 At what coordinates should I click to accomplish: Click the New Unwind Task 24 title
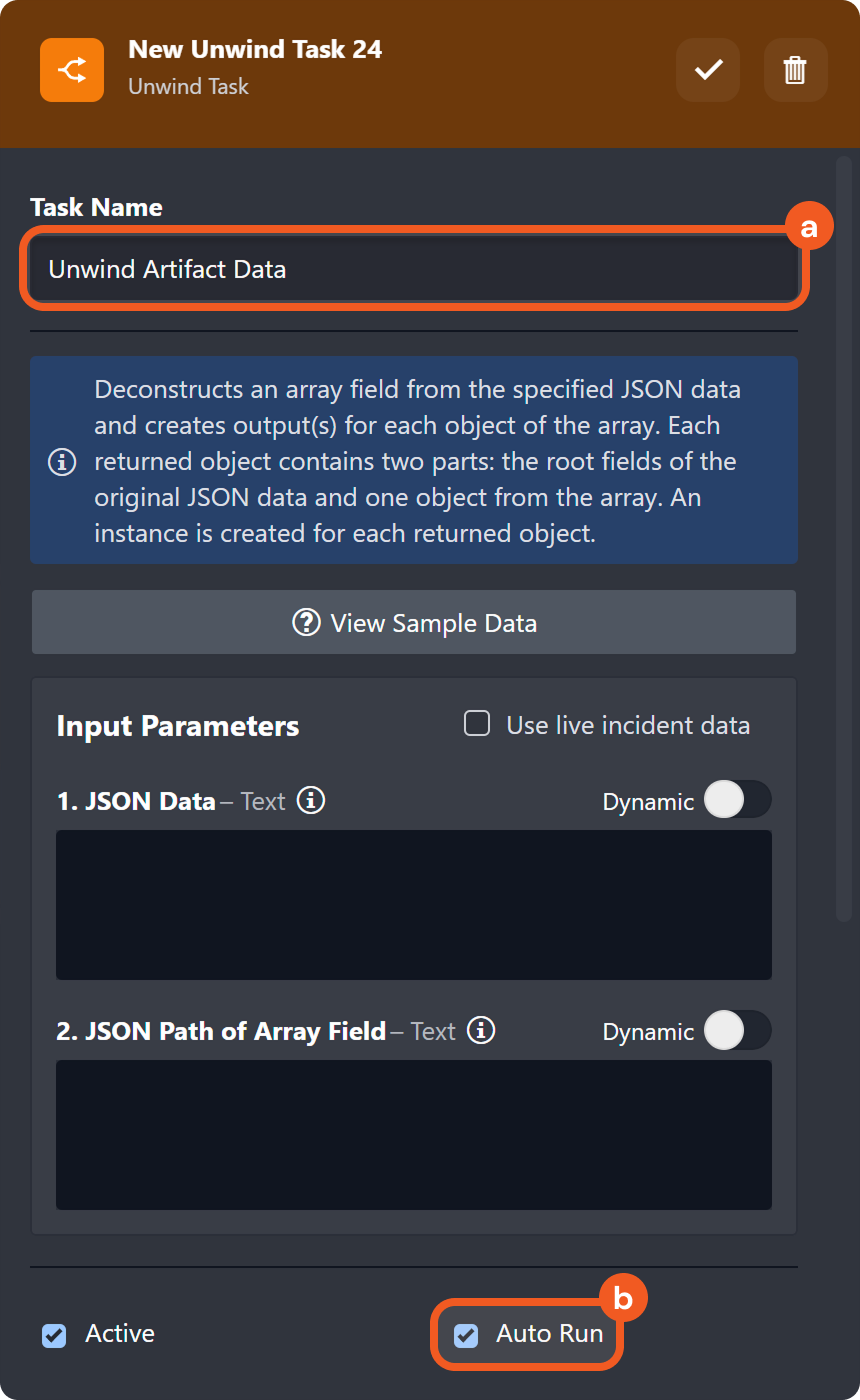[255, 49]
